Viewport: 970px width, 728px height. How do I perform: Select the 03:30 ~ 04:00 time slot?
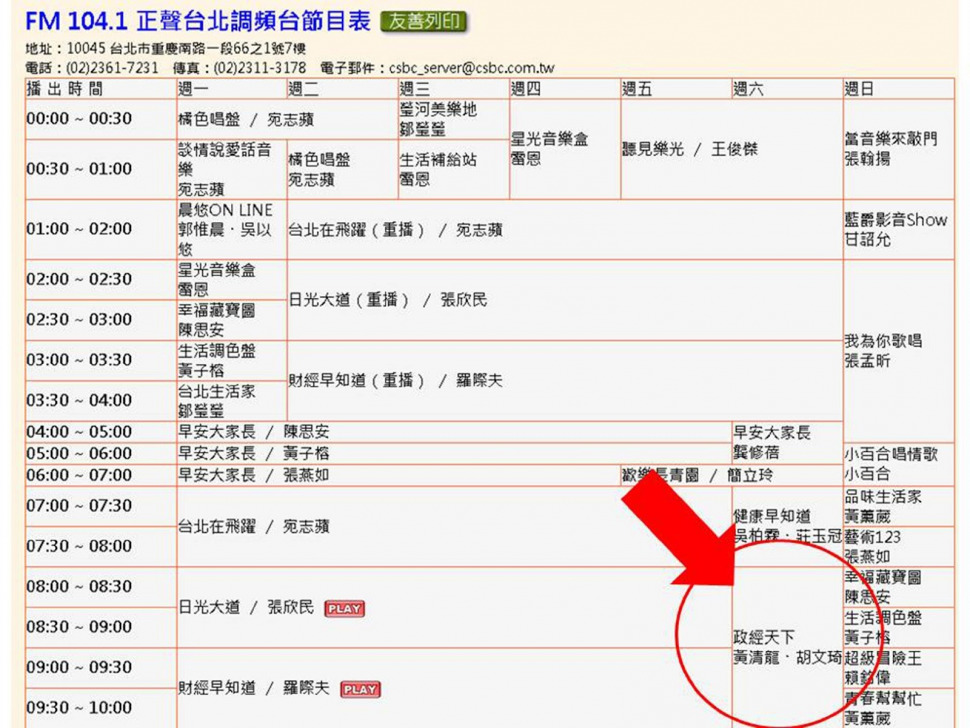(x=101, y=400)
